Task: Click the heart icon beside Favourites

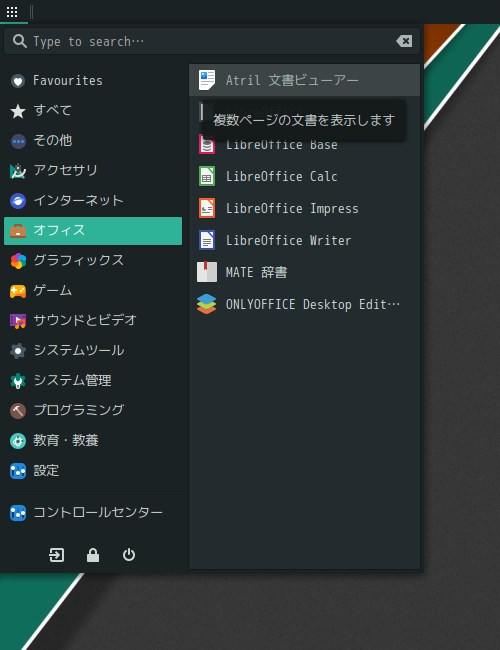Action: (x=18, y=81)
